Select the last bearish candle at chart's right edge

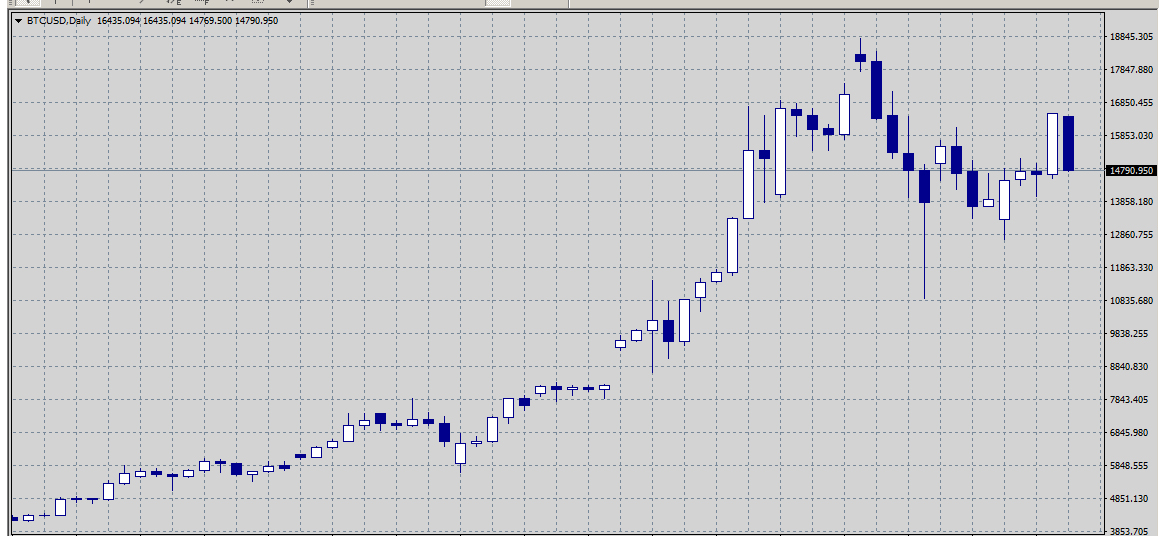1068,144
